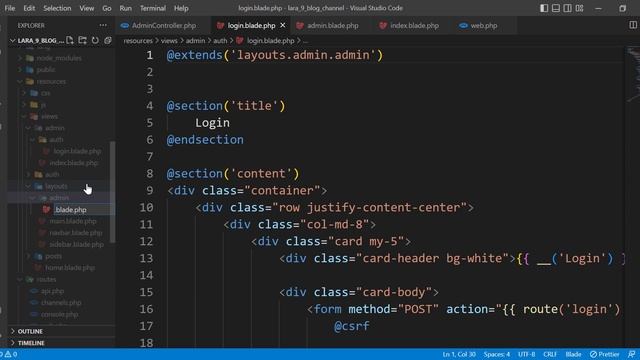Image resolution: width=640 pixels, height=360 pixels.
Task: Change file encoding via UTF-8
Action: (x=527, y=354)
